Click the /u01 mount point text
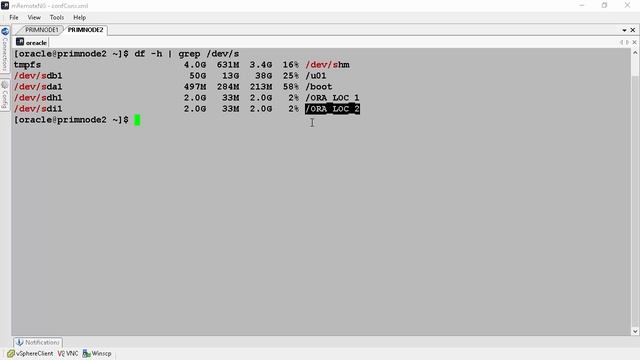 coord(316,76)
